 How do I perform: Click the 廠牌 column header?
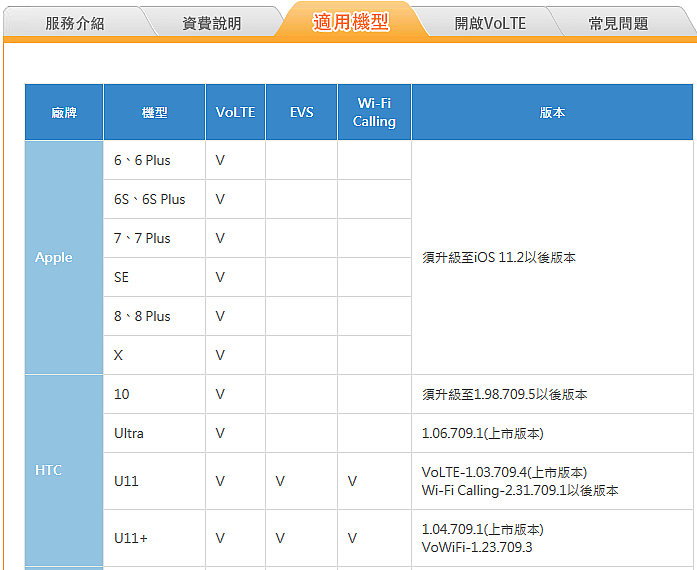(64, 112)
